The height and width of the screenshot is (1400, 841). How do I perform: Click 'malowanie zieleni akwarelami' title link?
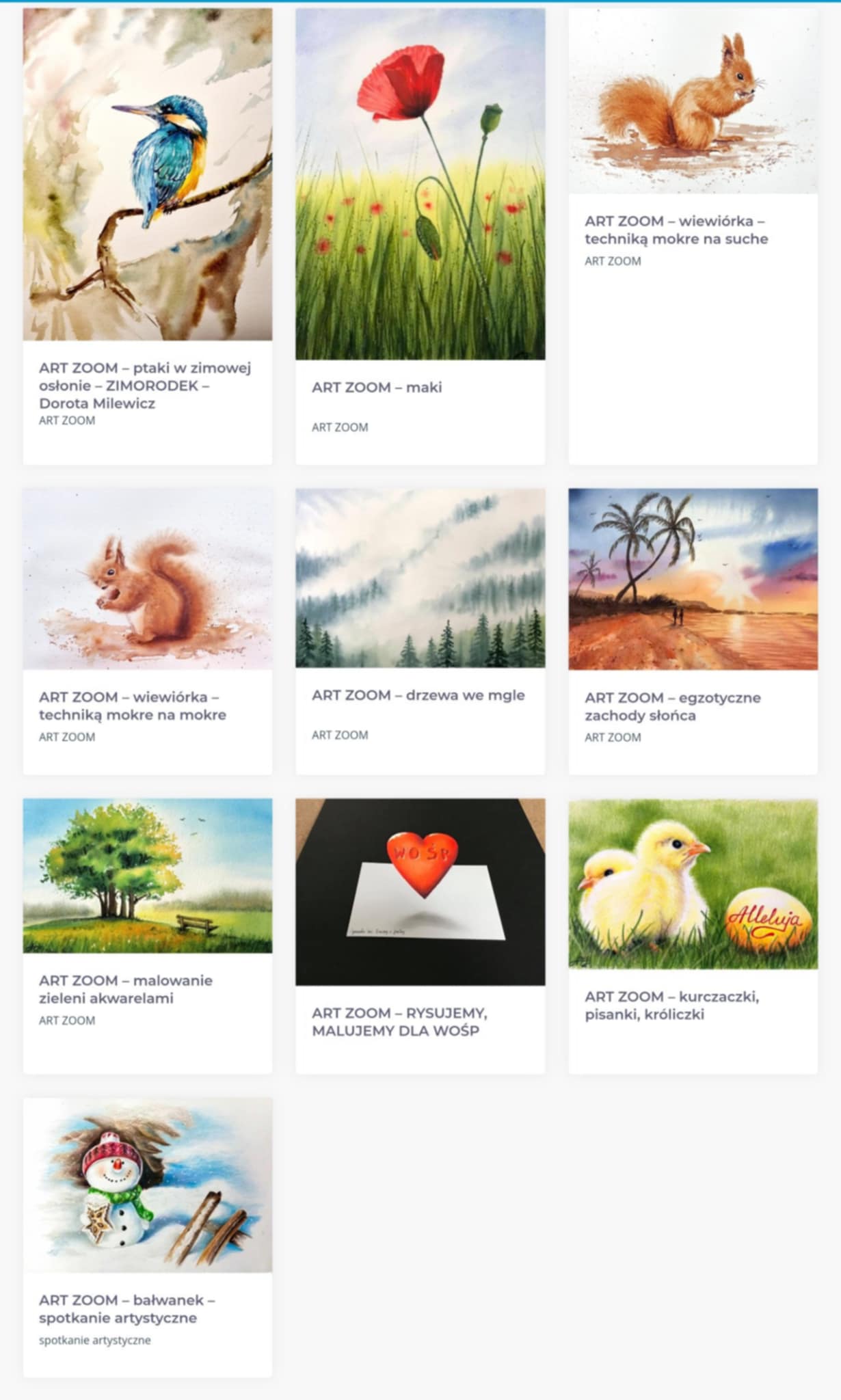[x=126, y=989]
